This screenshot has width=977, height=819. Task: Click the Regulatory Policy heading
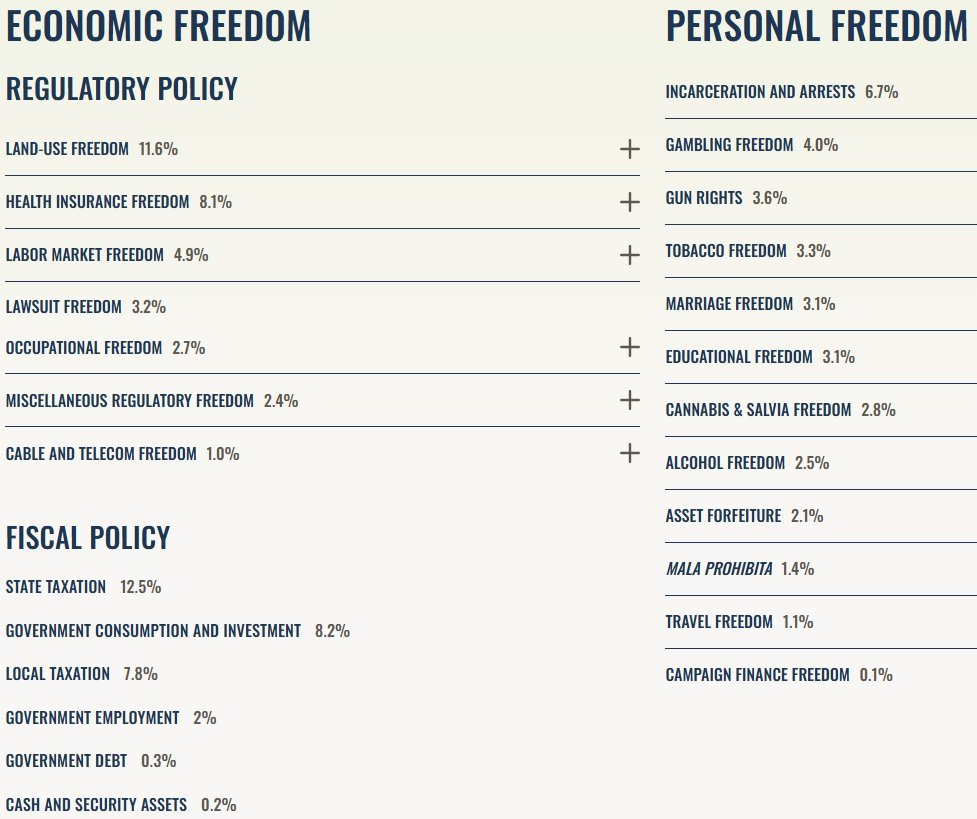point(122,89)
